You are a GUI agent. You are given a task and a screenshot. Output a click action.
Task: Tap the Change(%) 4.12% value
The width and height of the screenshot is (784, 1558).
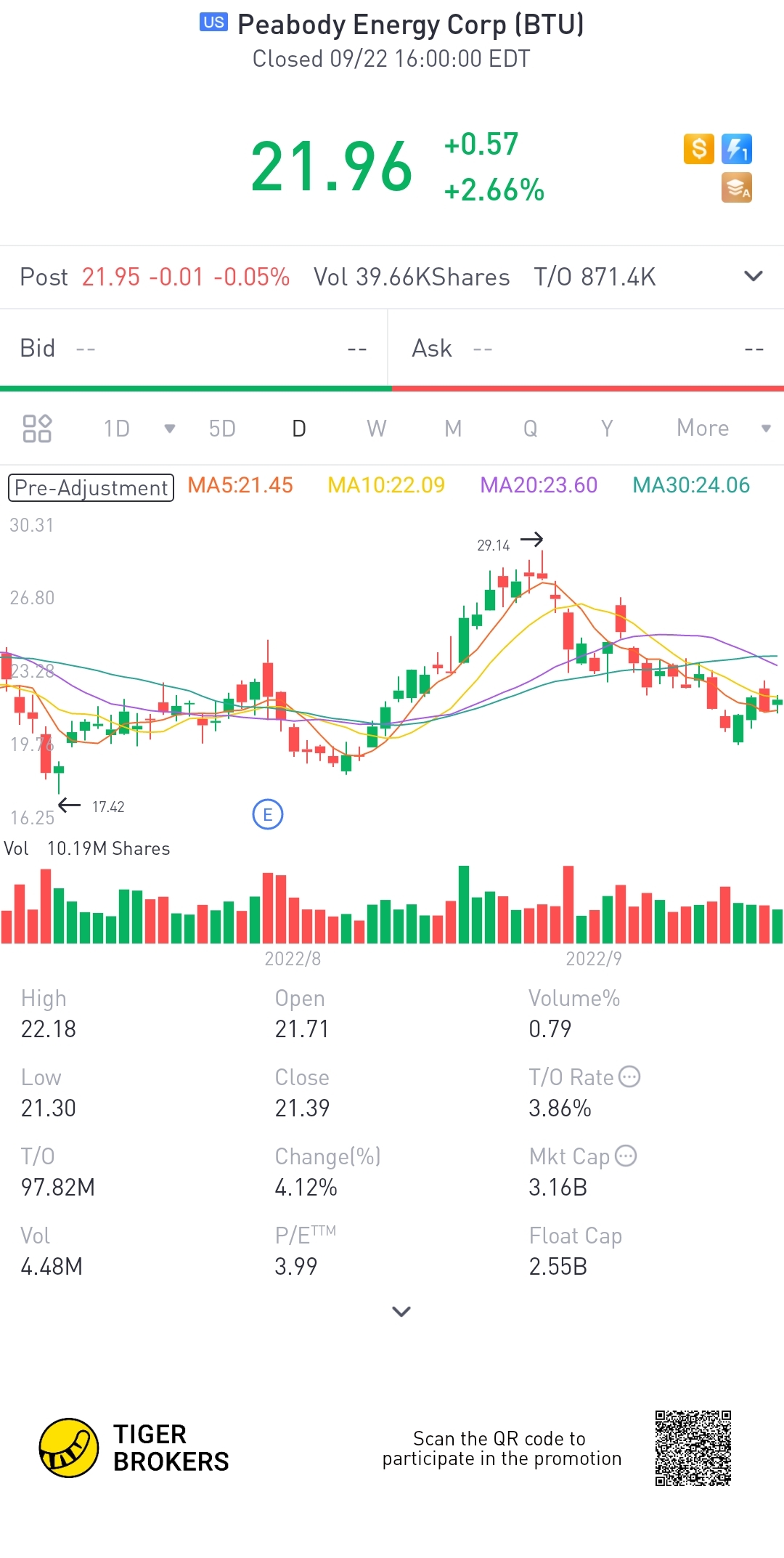[306, 1188]
